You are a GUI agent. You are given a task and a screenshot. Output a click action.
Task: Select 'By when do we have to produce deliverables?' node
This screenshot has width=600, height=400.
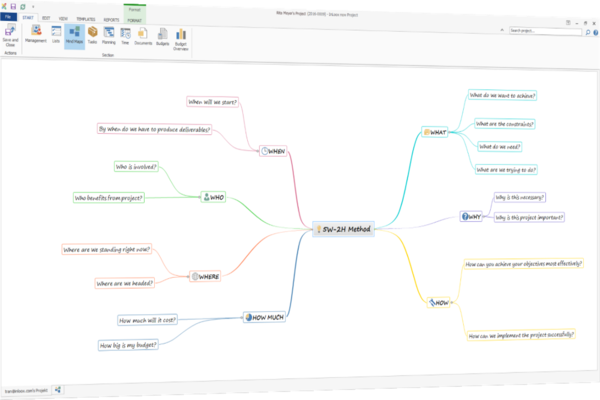point(154,129)
